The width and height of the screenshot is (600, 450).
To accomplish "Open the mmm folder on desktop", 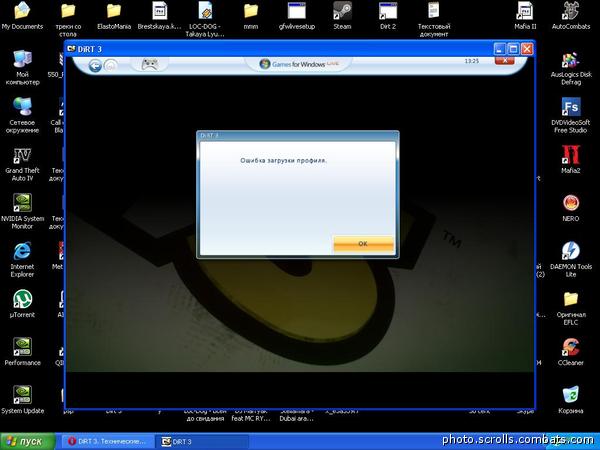I will click(251, 16).
